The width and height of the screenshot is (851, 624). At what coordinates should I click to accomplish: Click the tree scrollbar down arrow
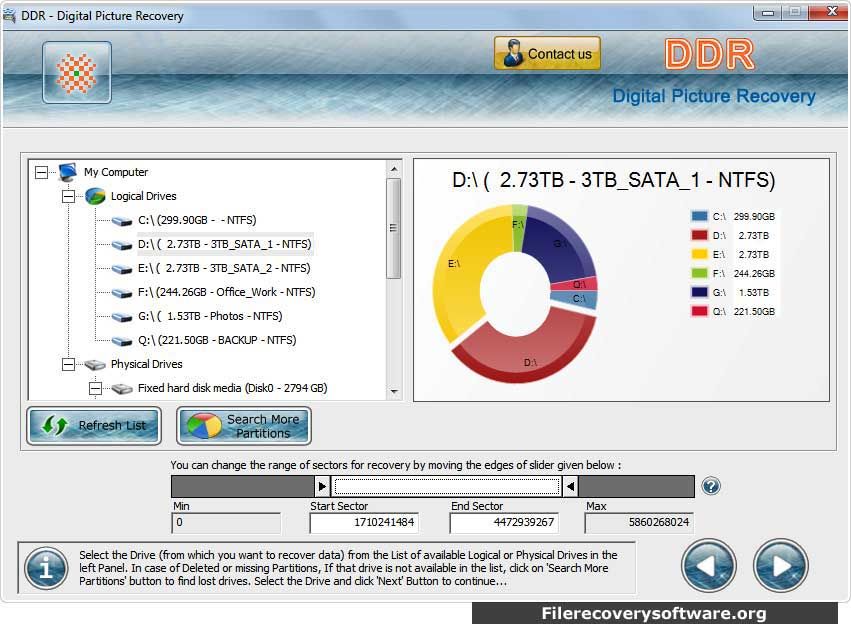pos(394,391)
